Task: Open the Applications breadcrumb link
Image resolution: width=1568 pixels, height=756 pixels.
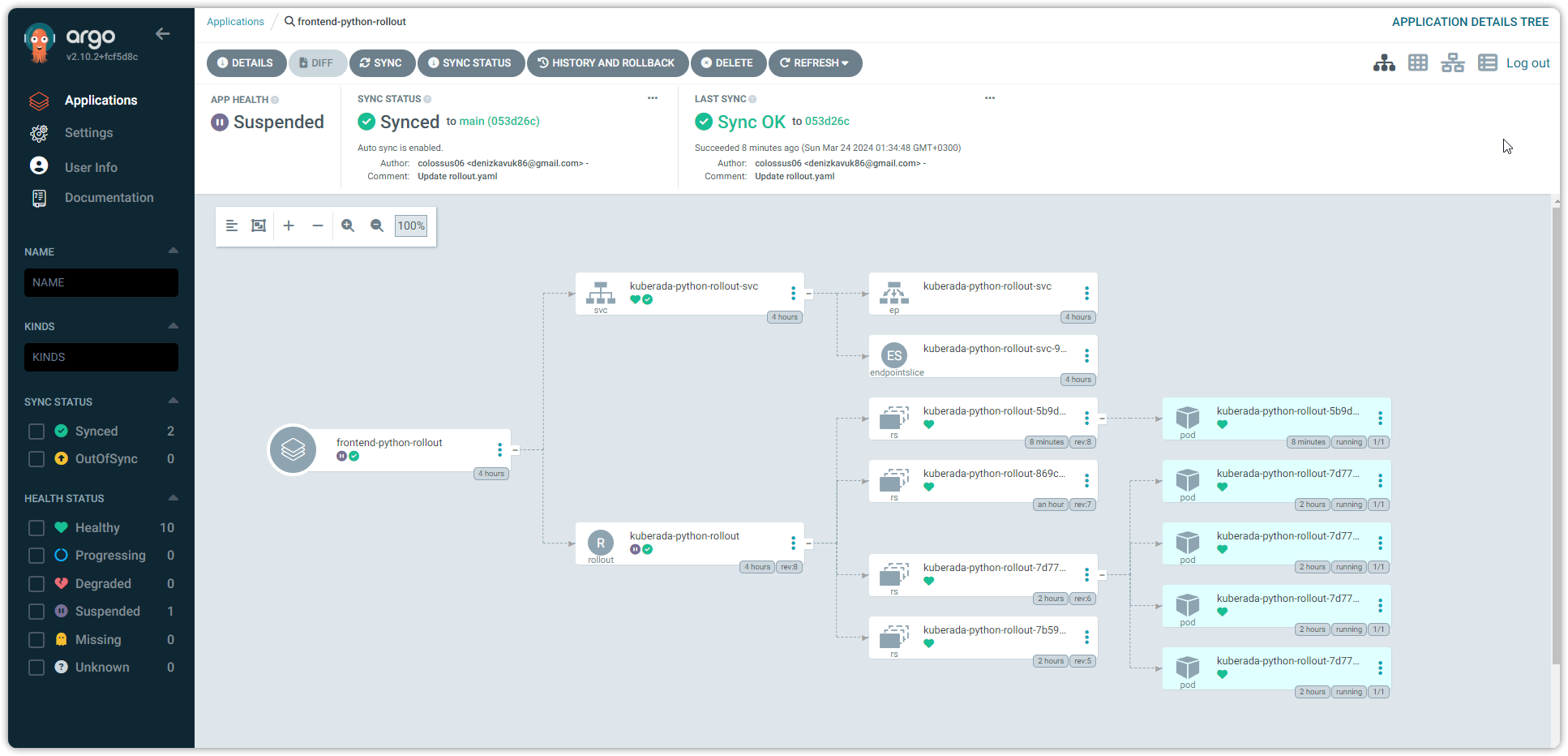Action: point(235,22)
